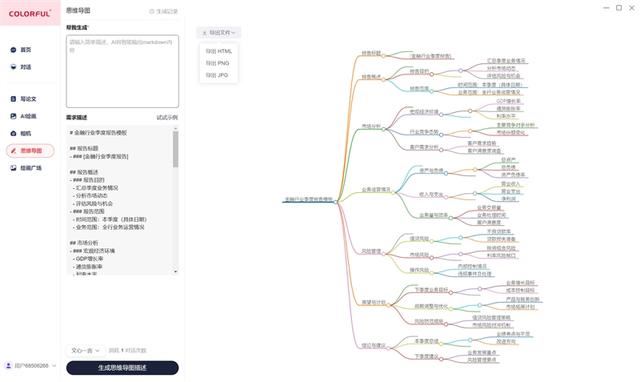The image size is (640, 382).
Task: Collapse the 展望与计划 node circle
Action: (389, 305)
